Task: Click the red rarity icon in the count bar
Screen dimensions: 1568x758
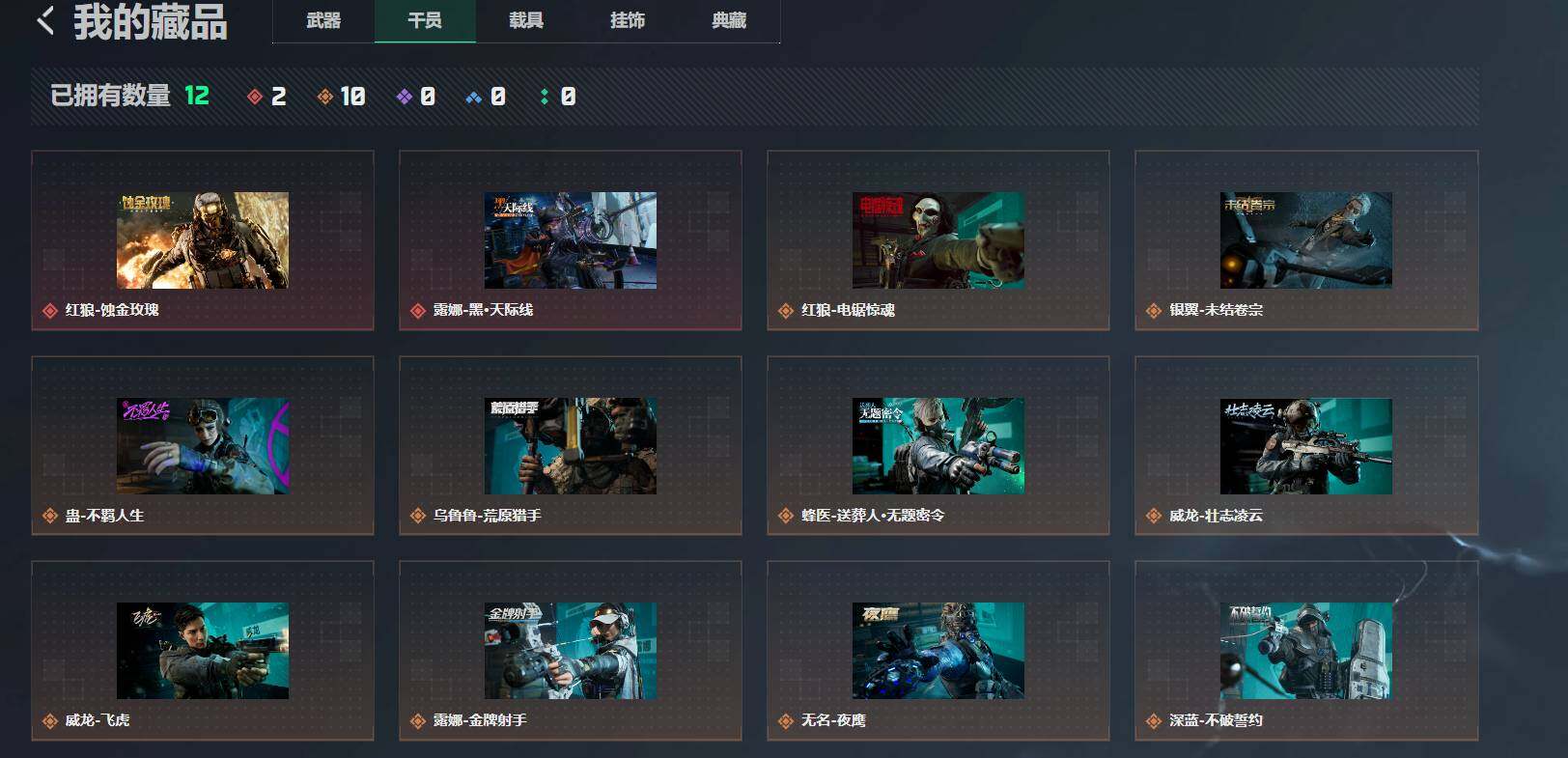Action: (x=255, y=97)
